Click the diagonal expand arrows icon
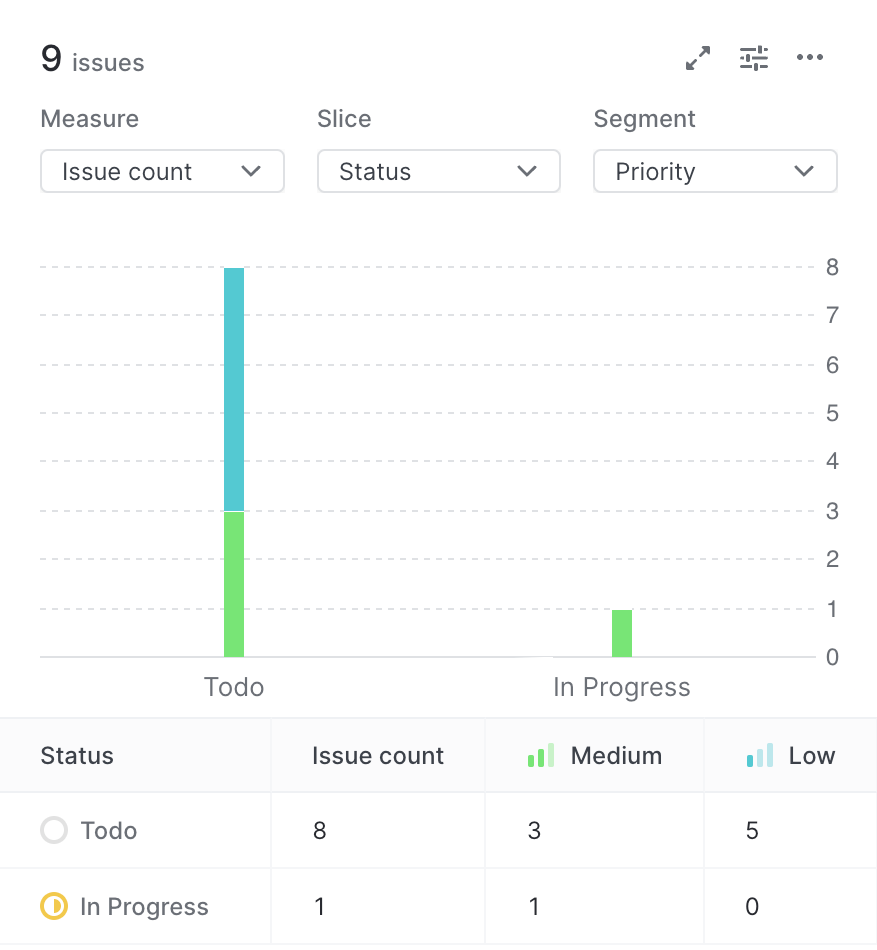Screen dimensions: 877x950 point(697,57)
